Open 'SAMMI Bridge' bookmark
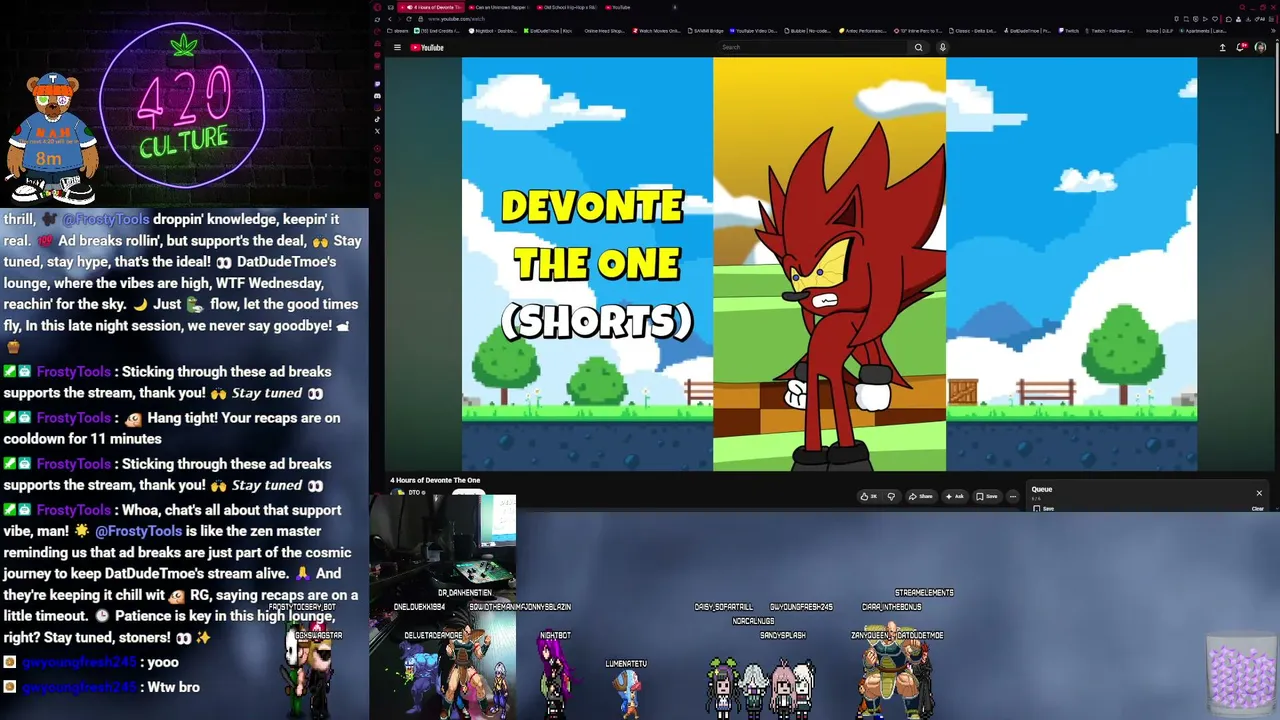This screenshot has width=1280, height=720. coord(707,31)
